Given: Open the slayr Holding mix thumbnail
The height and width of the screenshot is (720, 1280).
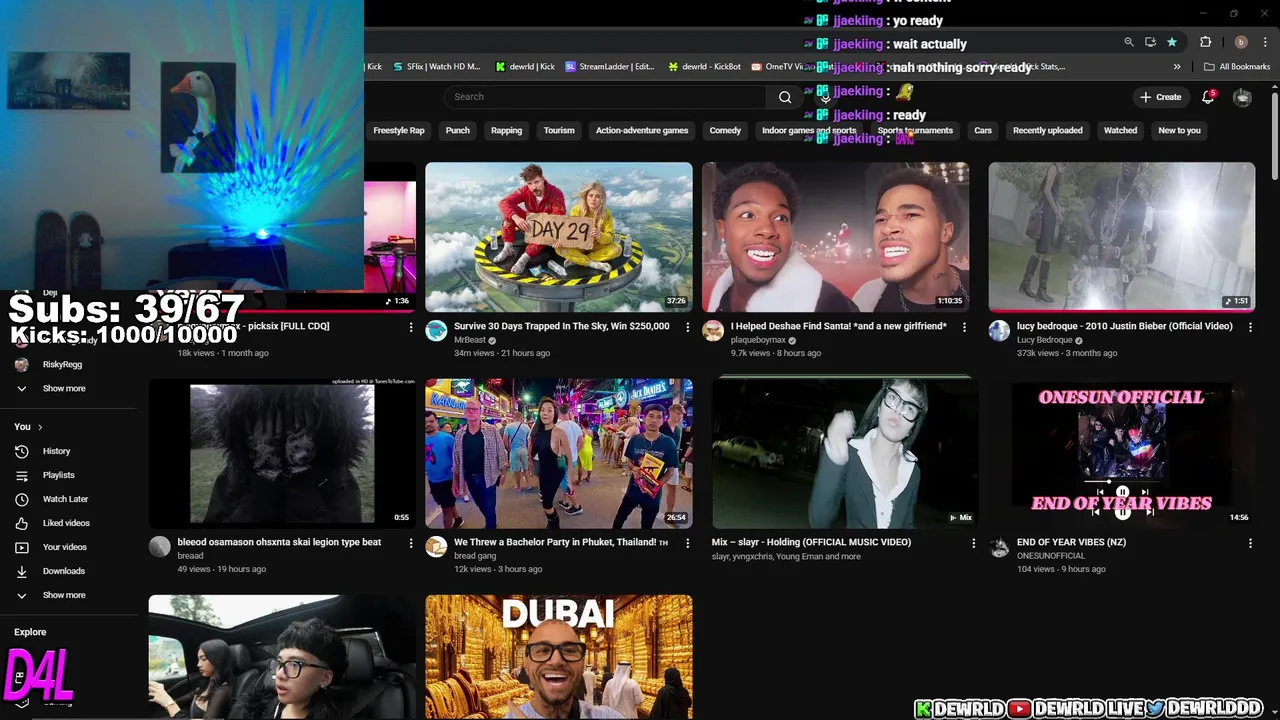Looking at the screenshot, I should click(x=845, y=453).
